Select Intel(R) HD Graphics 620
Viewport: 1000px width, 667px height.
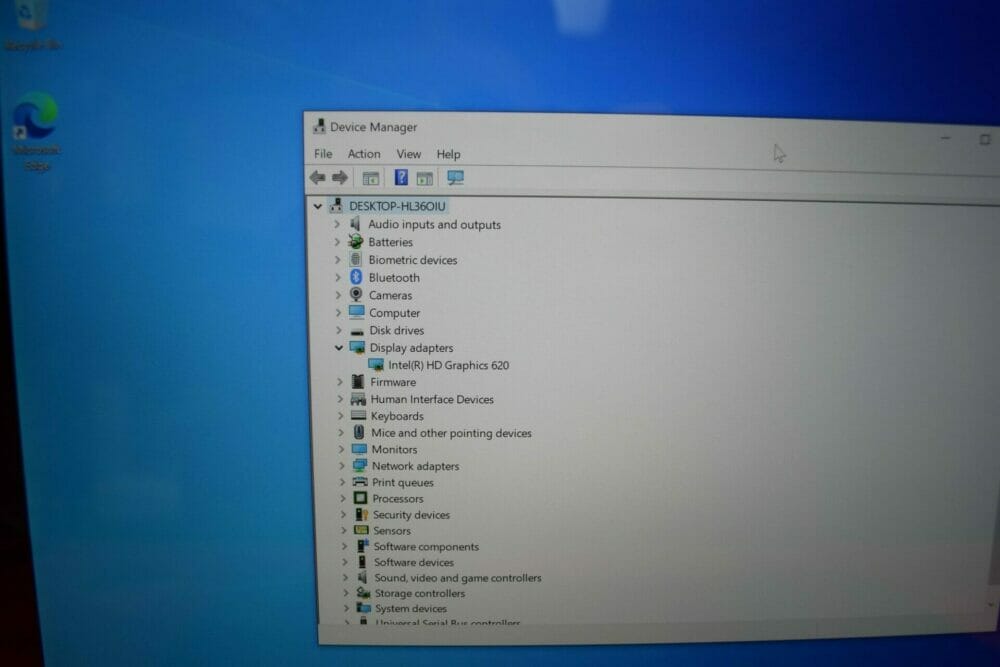[x=448, y=365]
